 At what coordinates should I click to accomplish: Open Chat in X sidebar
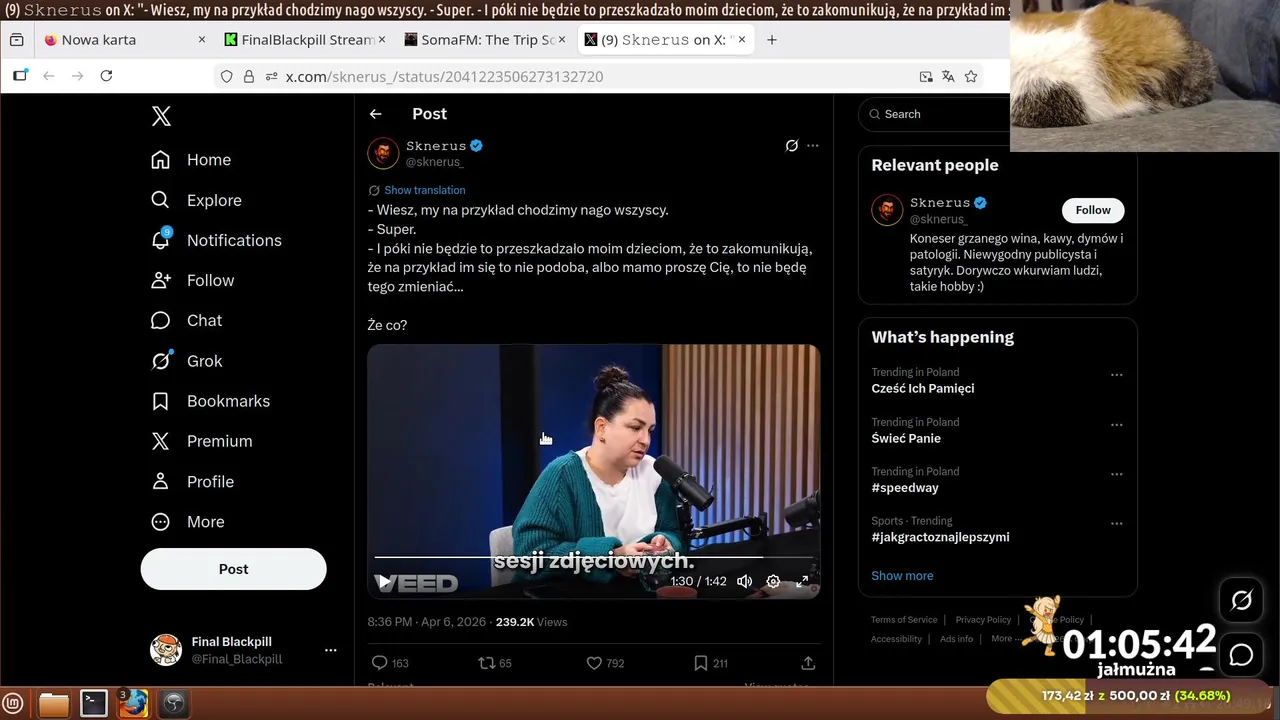[186, 320]
